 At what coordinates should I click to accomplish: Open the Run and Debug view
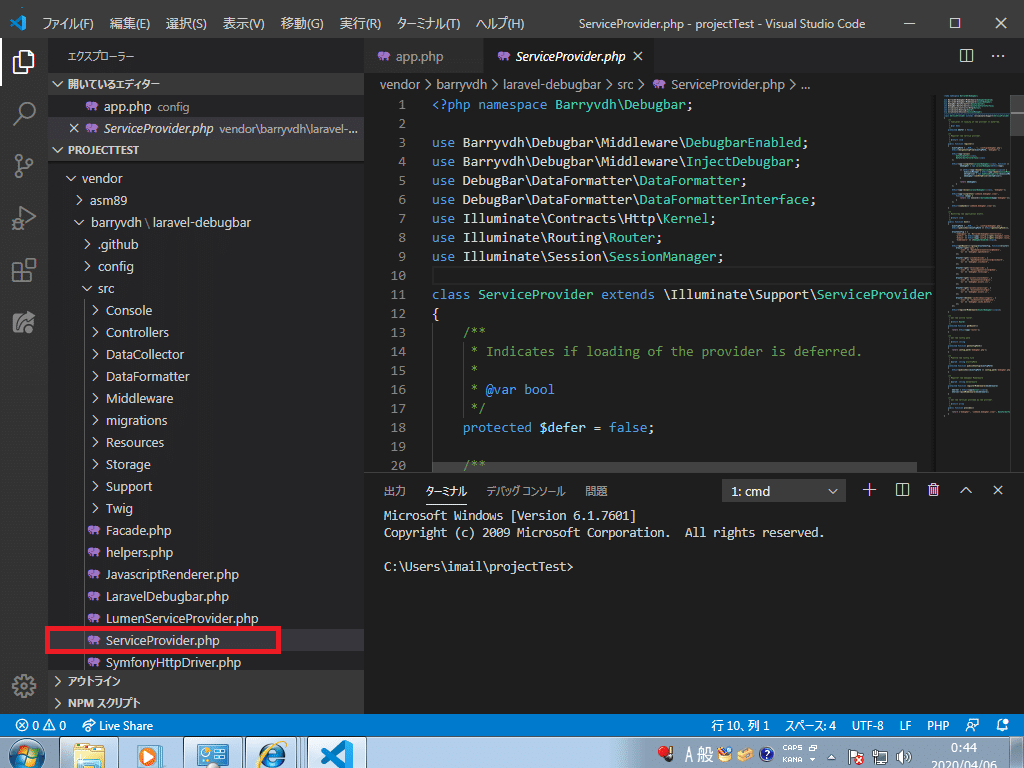tap(24, 218)
